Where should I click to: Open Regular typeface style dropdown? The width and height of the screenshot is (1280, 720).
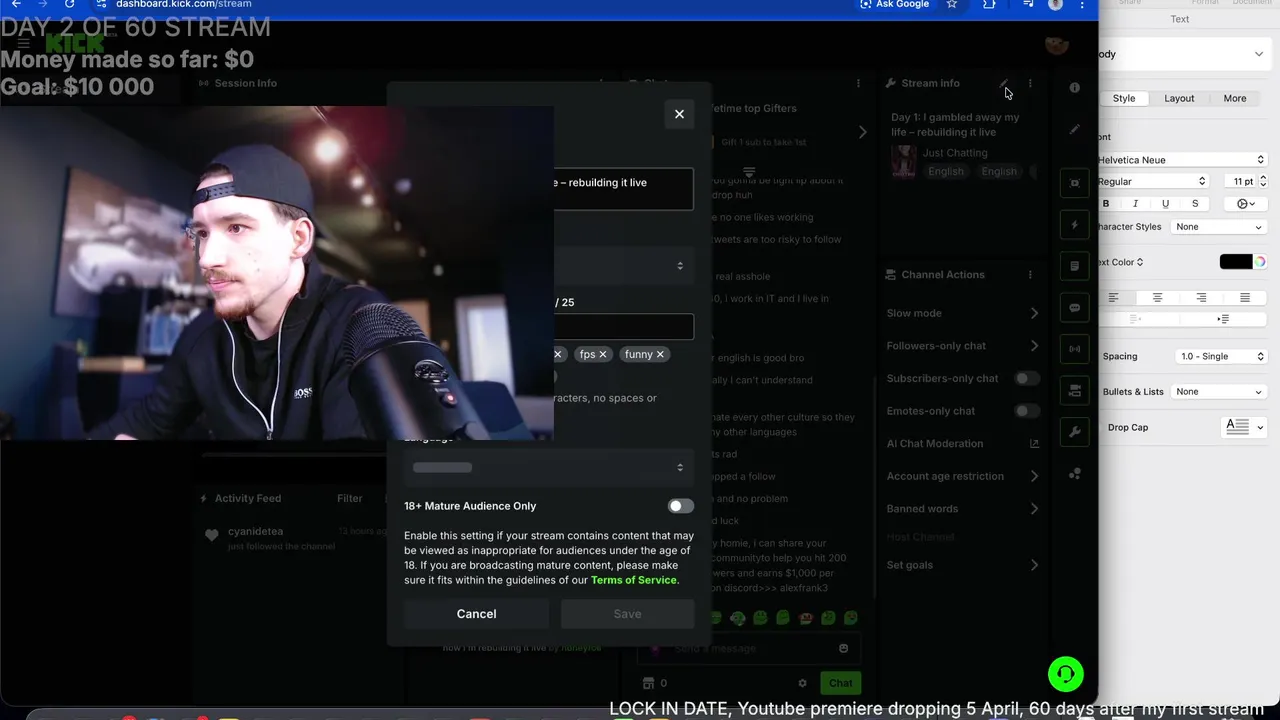(x=1153, y=181)
